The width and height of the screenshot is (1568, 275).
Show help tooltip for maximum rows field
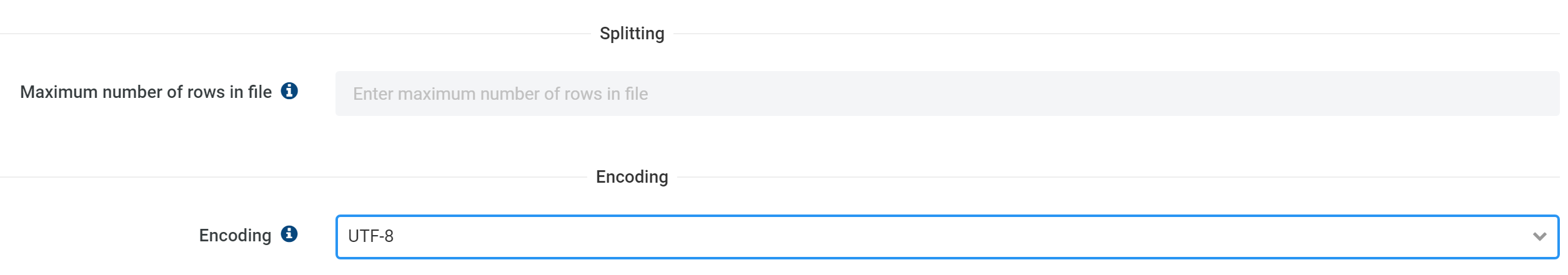click(289, 91)
